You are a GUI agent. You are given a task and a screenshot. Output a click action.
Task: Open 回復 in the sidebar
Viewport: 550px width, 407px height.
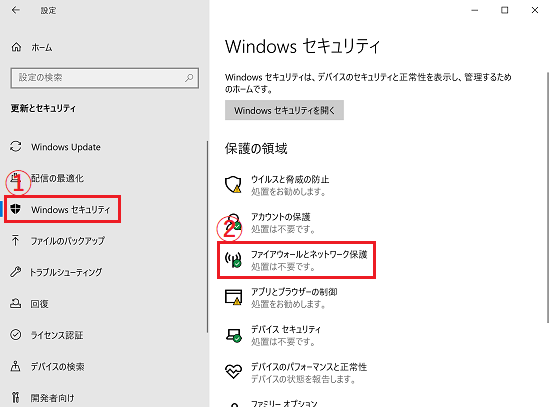tap(39, 303)
